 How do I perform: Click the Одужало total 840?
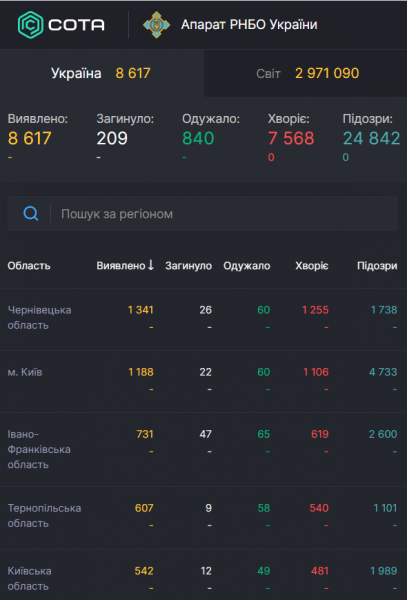pos(198,138)
